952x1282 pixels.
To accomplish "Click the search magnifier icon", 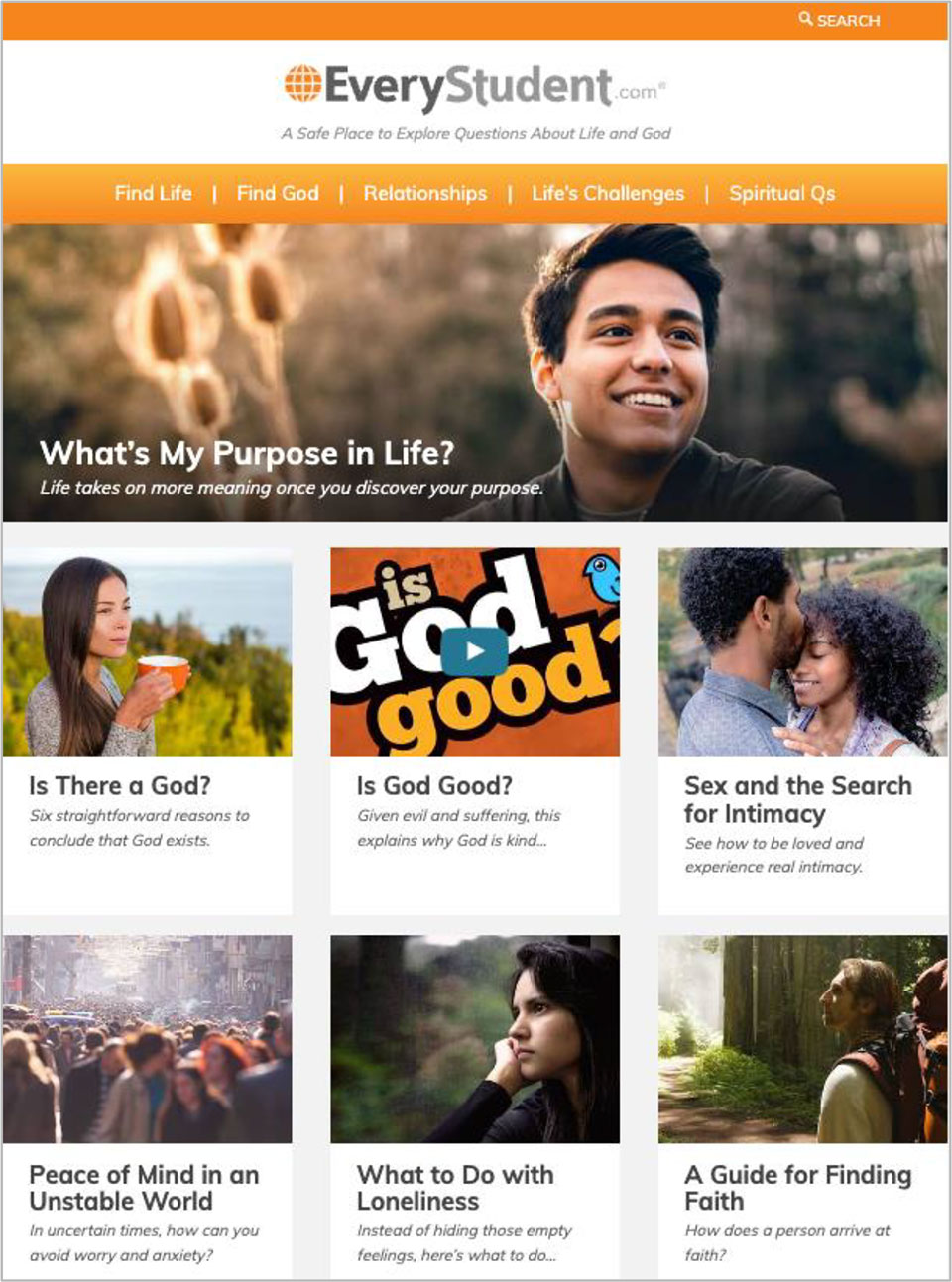I will [x=805, y=19].
